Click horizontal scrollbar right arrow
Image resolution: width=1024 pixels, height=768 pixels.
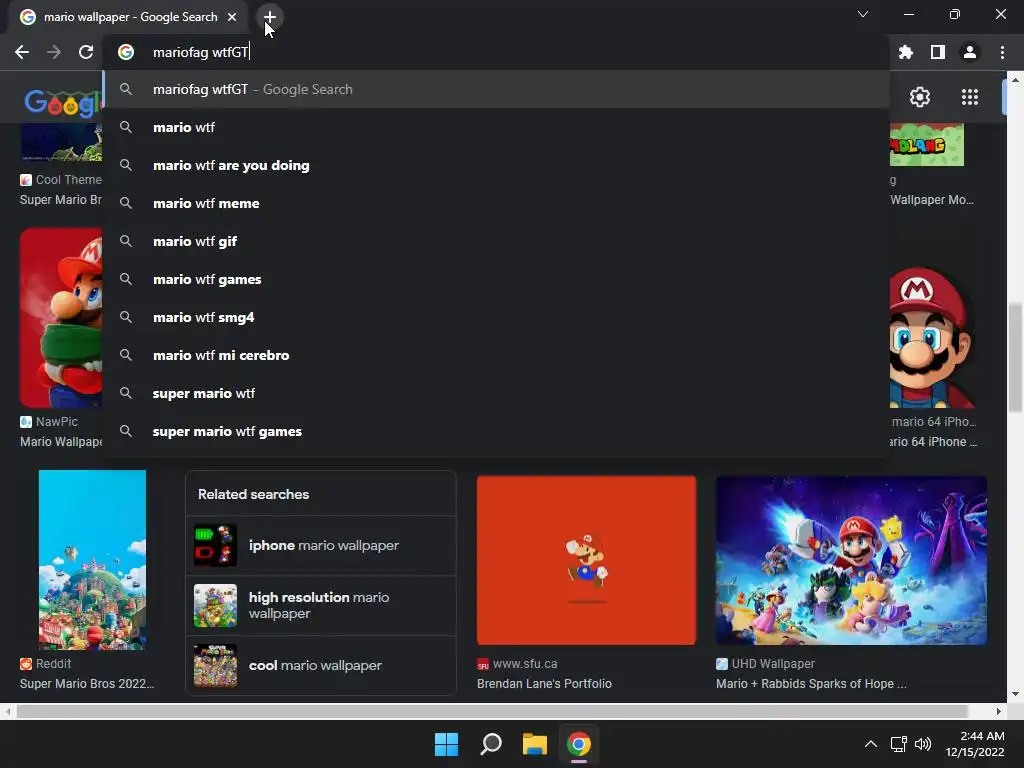click(x=999, y=711)
